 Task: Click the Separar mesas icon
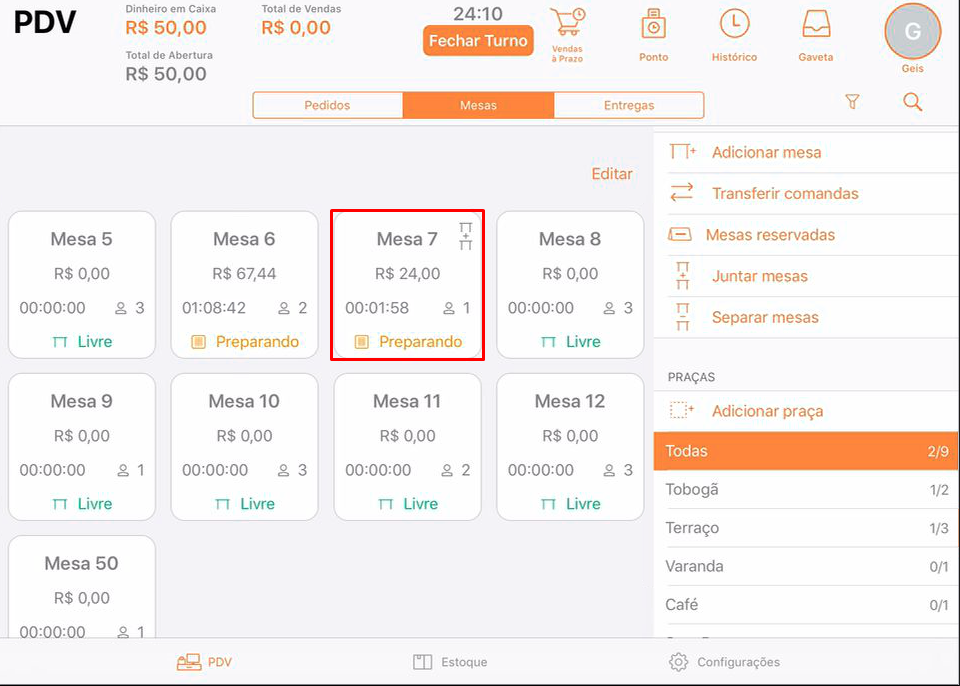pyautogui.click(x=683, y=317)
